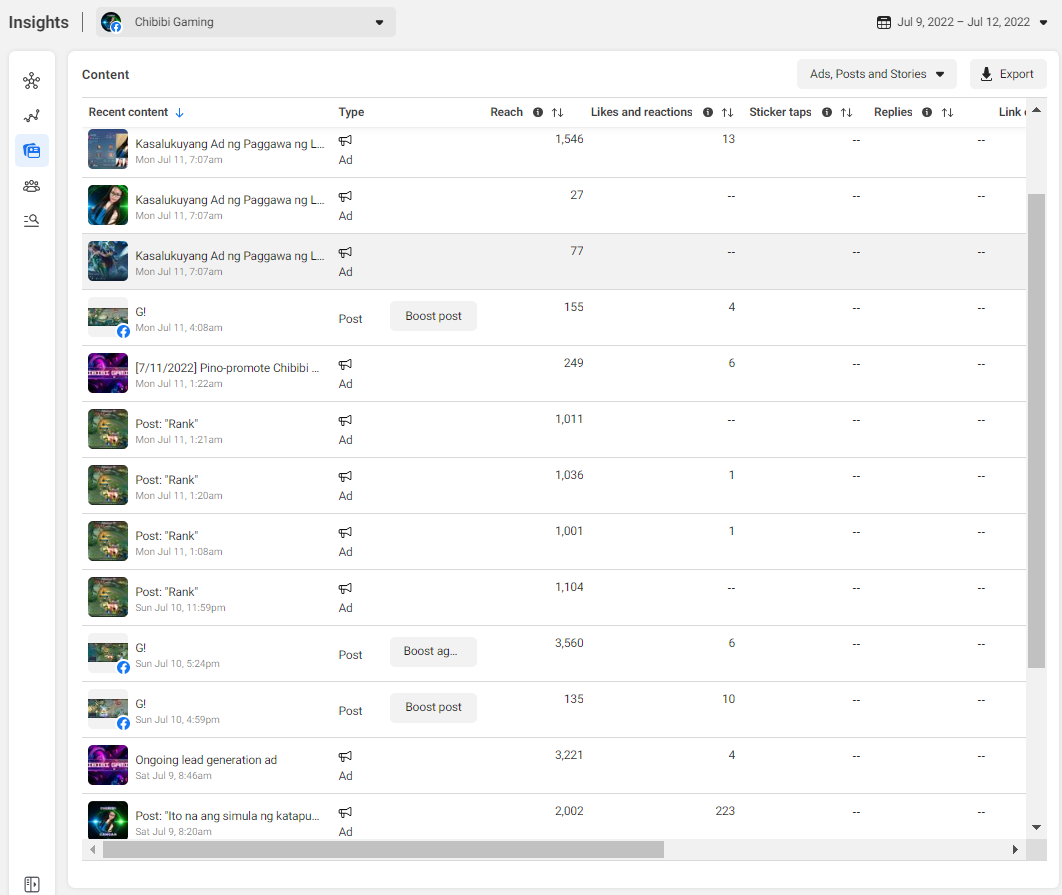Open the Audience sidebar icon
Screen dimensions: 1062x895
[32, 186]
